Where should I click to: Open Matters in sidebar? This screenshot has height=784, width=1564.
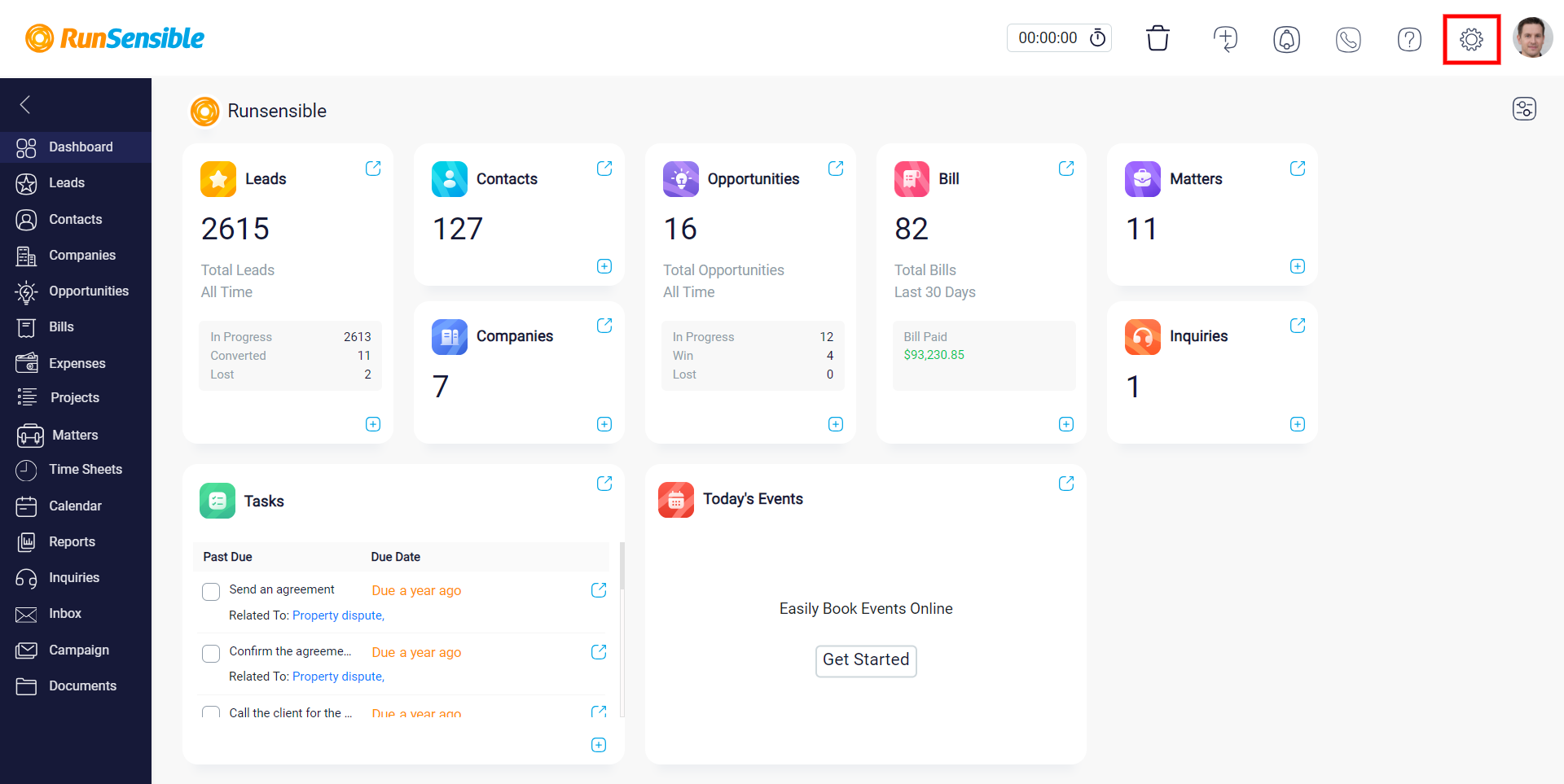76,436
